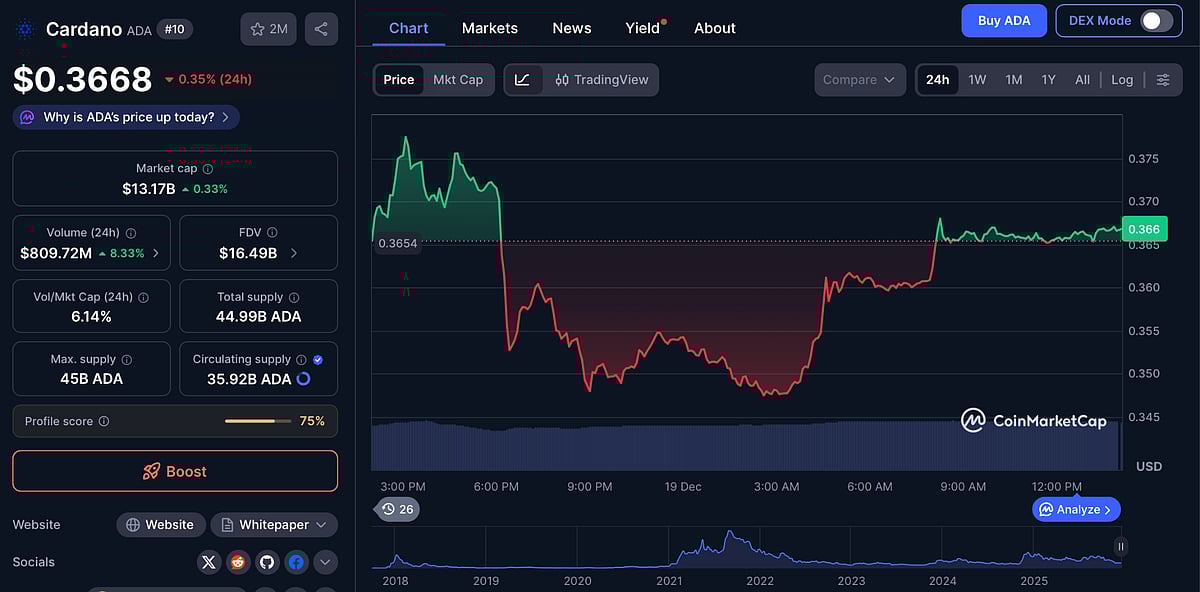The image size is (1200, 592).
Task: Open the Compare dropdown
Action: pos(860,79)
